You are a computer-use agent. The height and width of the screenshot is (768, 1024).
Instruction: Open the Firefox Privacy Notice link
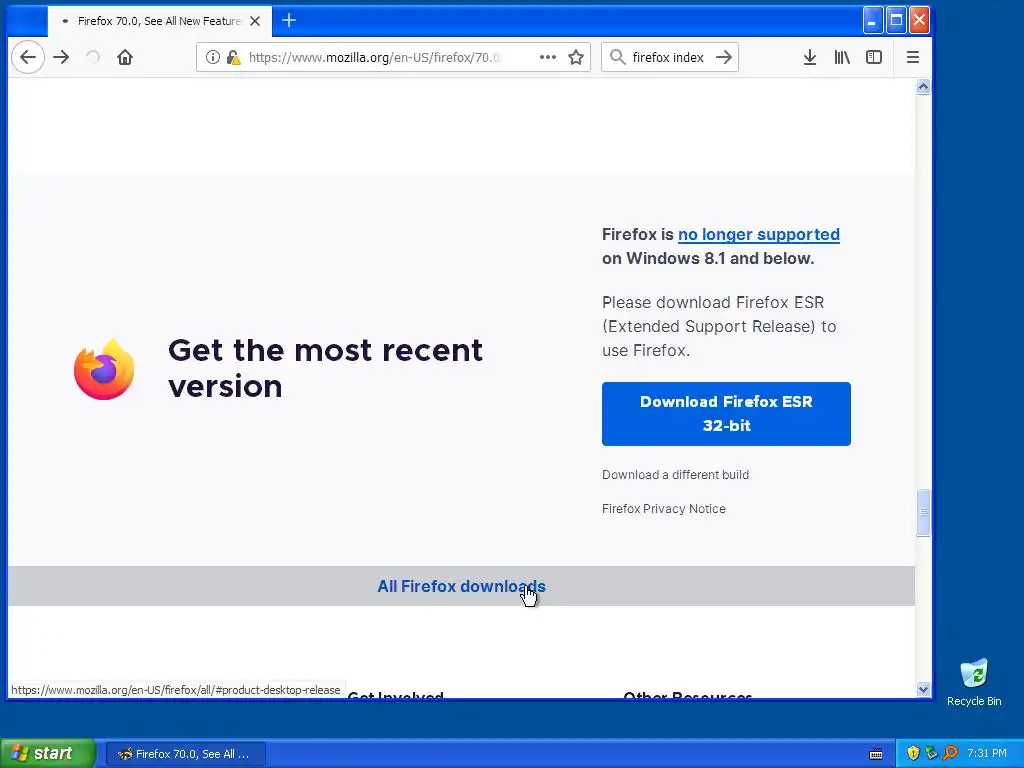pos(664,509)
